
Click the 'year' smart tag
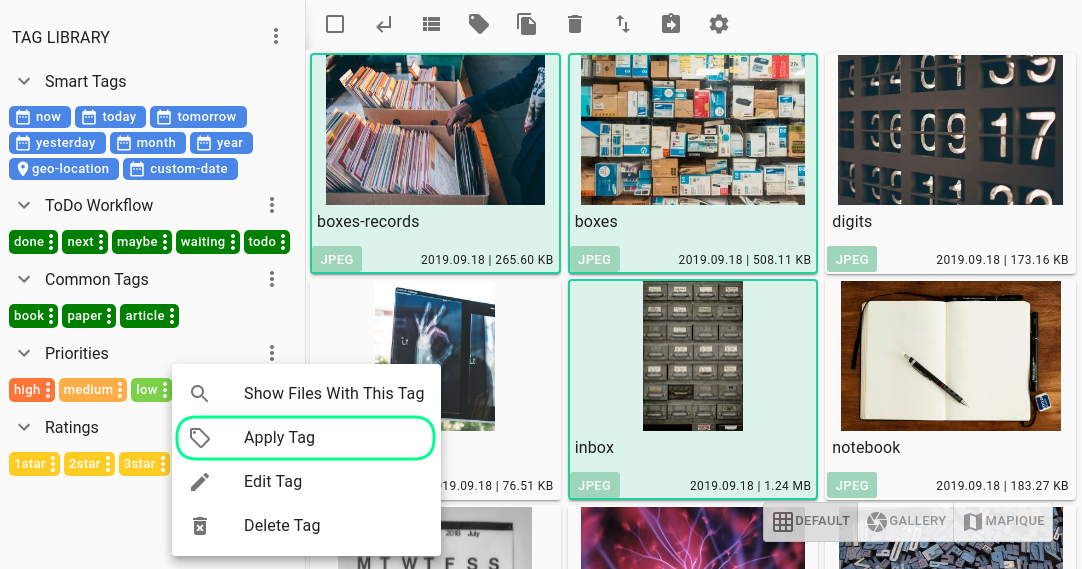pos(221,143)
